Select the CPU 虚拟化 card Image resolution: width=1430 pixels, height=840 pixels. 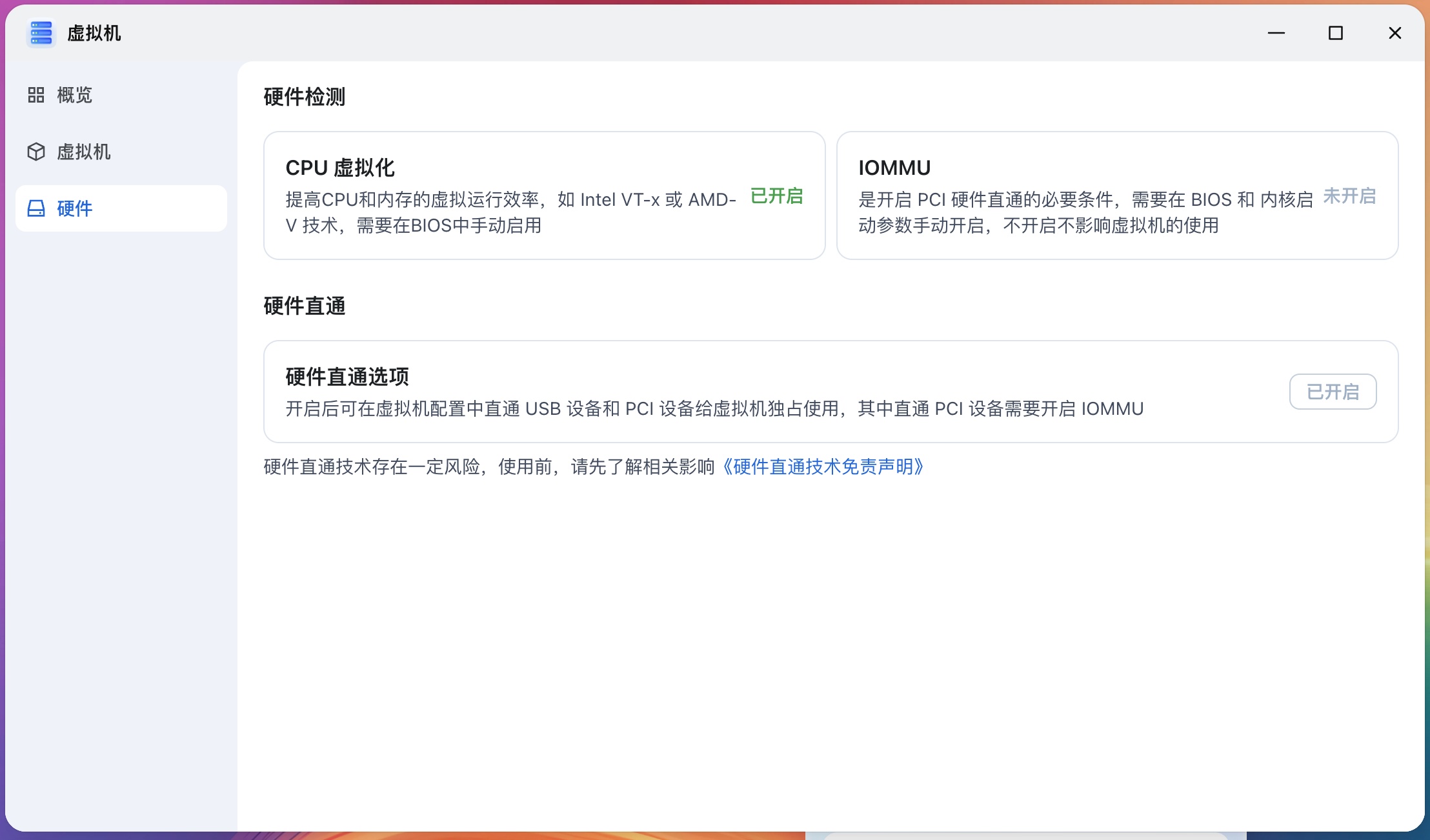click(544, 195)
